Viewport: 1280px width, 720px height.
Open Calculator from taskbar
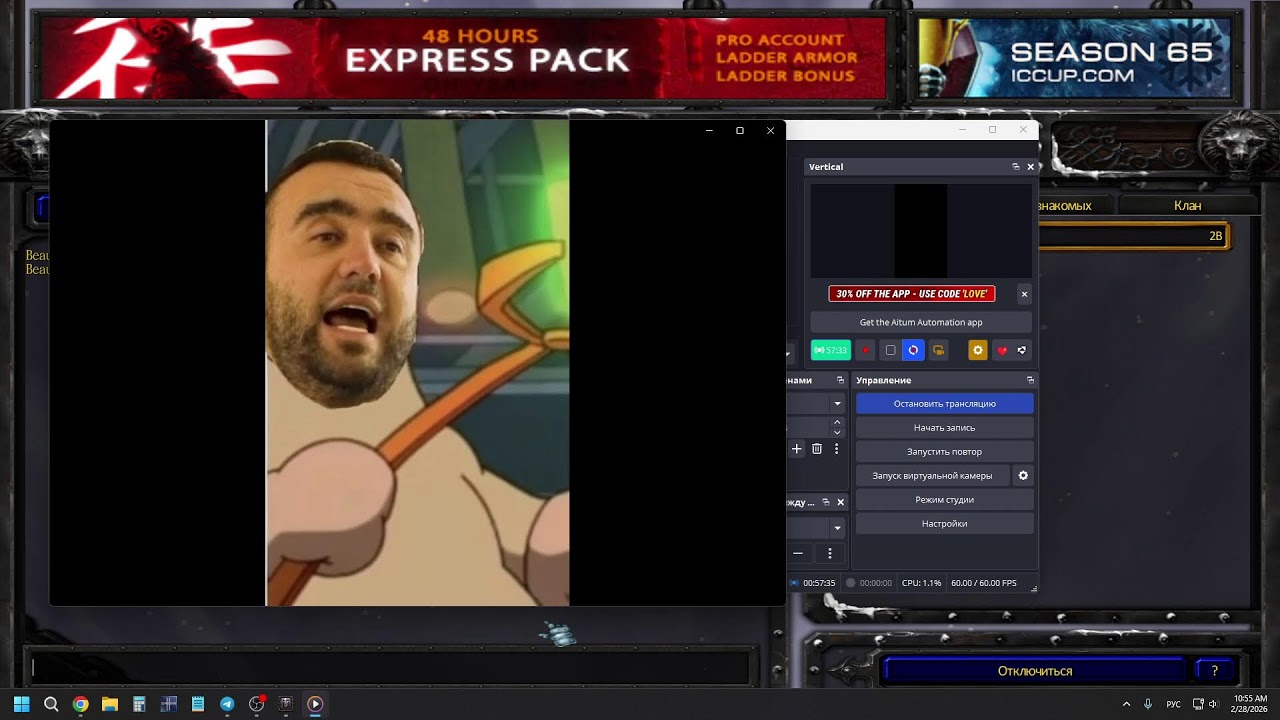tap(139, 704)
